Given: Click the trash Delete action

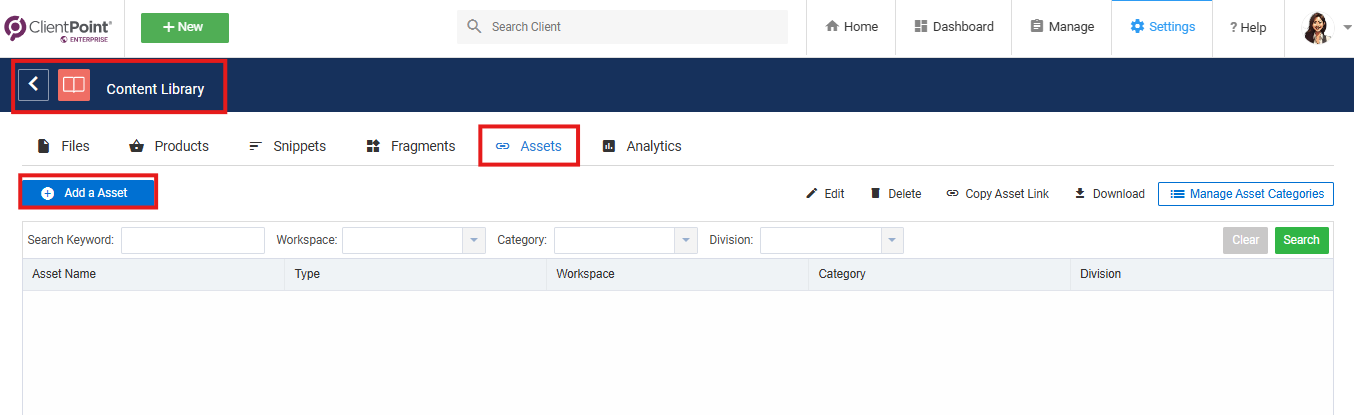Looking at the screenshot, I should pyautogui.click(x=895, y=194).
